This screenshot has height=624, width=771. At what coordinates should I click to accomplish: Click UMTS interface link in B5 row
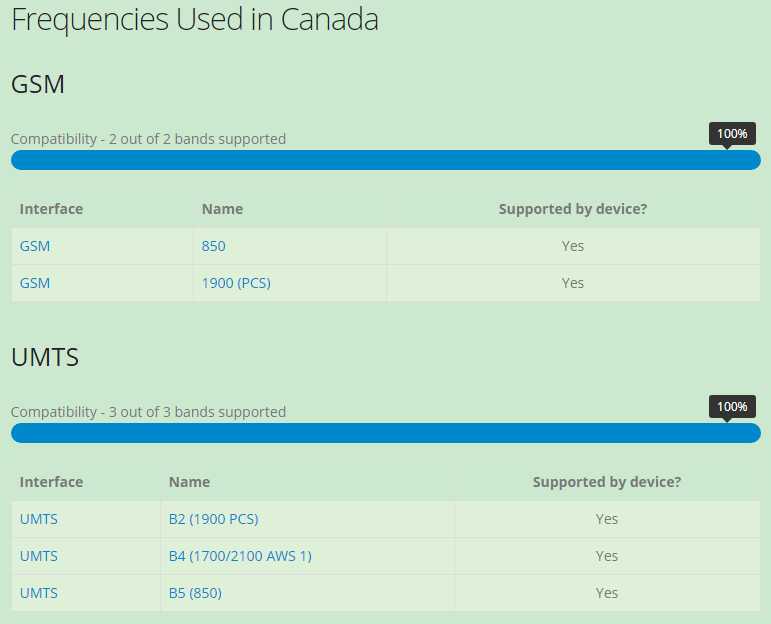[39, 593]
